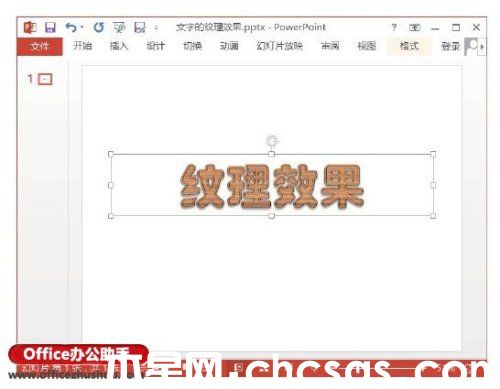Open the 审阅 (Review) tab
The height and width of the screenshot is (389, 500).
[x=330, y=46]
